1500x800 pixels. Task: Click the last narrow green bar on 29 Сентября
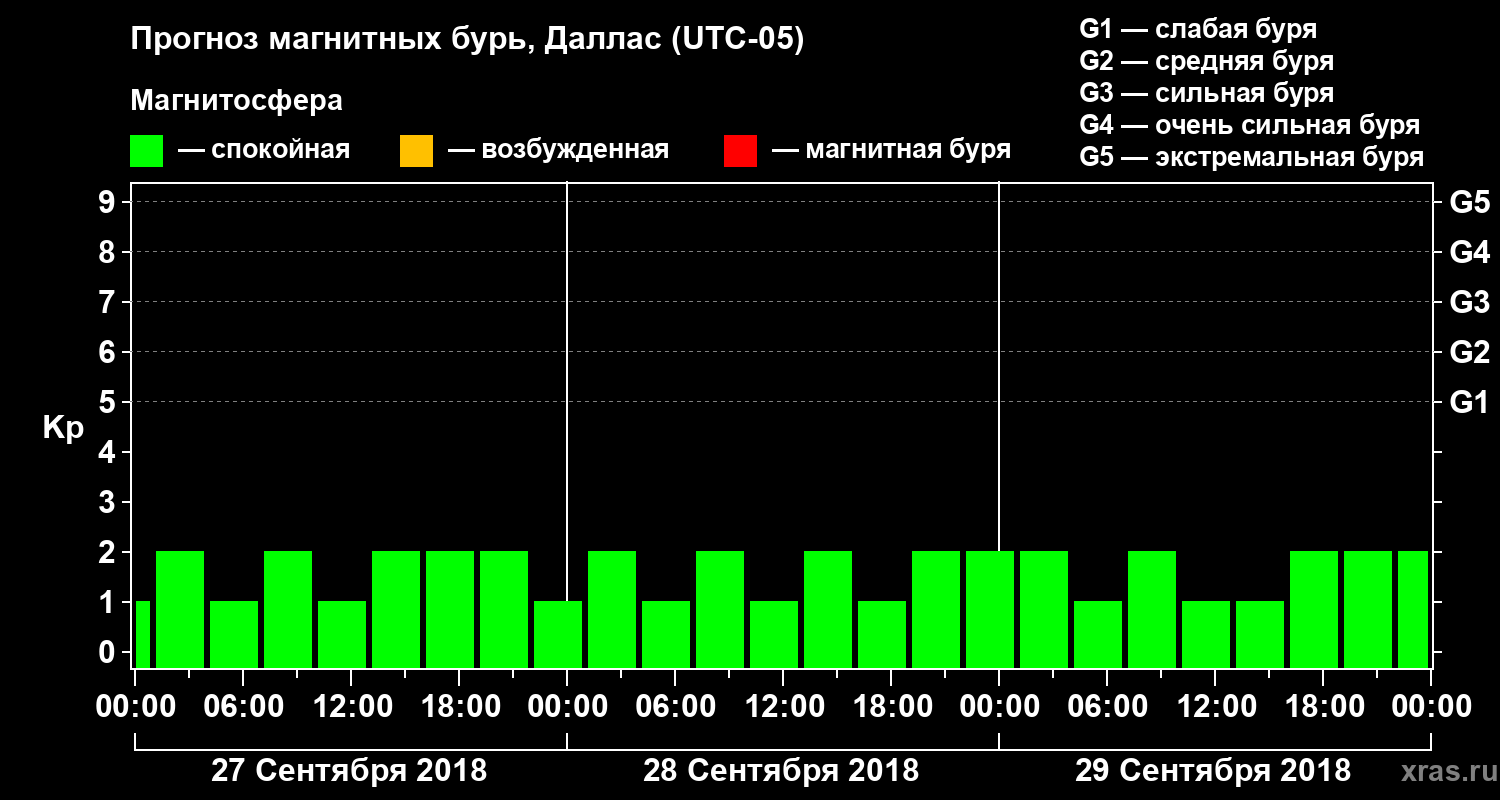[x=1413, y=609]
